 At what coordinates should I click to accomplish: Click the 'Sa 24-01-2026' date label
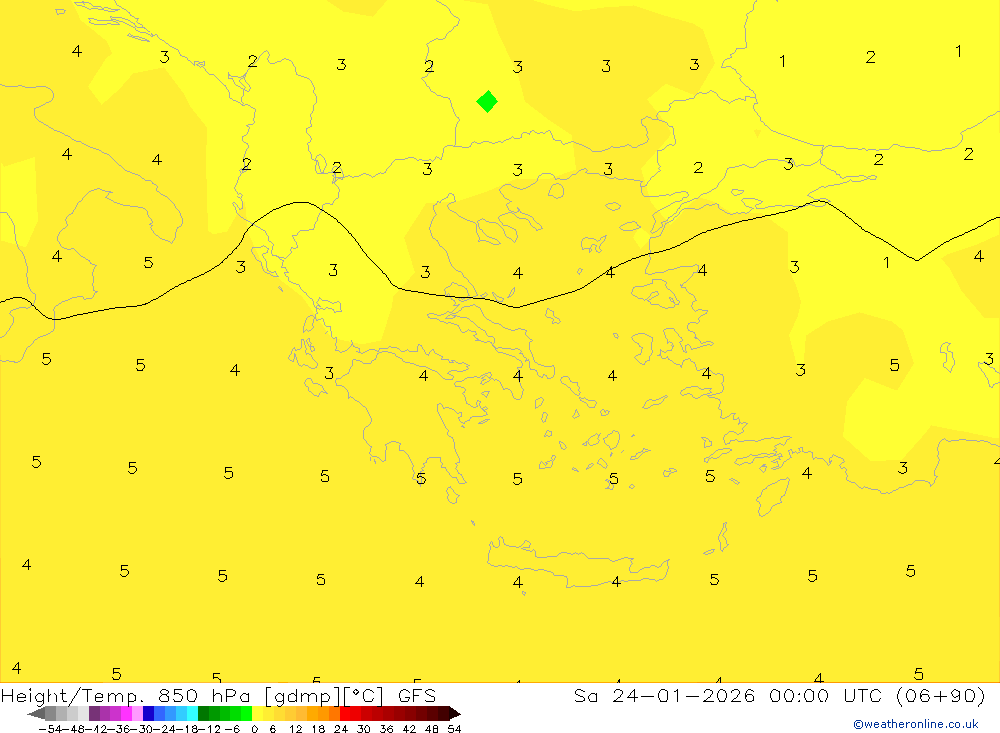click(x=664, y=695)
